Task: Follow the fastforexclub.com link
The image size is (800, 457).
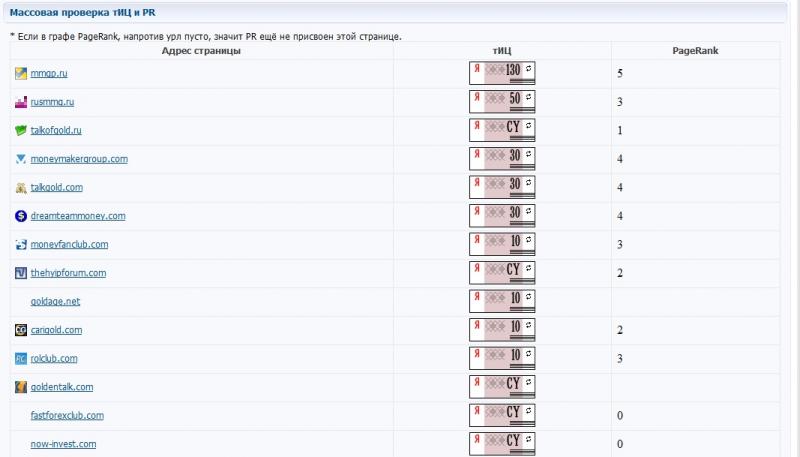Action: (x=67, y=416)
